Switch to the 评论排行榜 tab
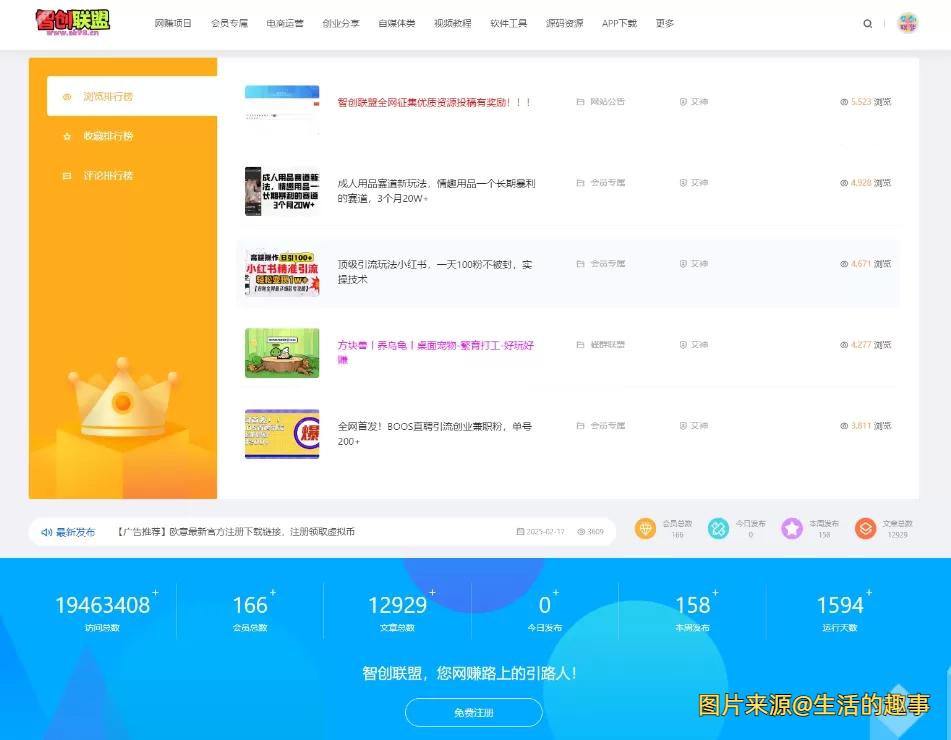Image resolution: width=951 pixels, height=740 pixels. point(108,175)
